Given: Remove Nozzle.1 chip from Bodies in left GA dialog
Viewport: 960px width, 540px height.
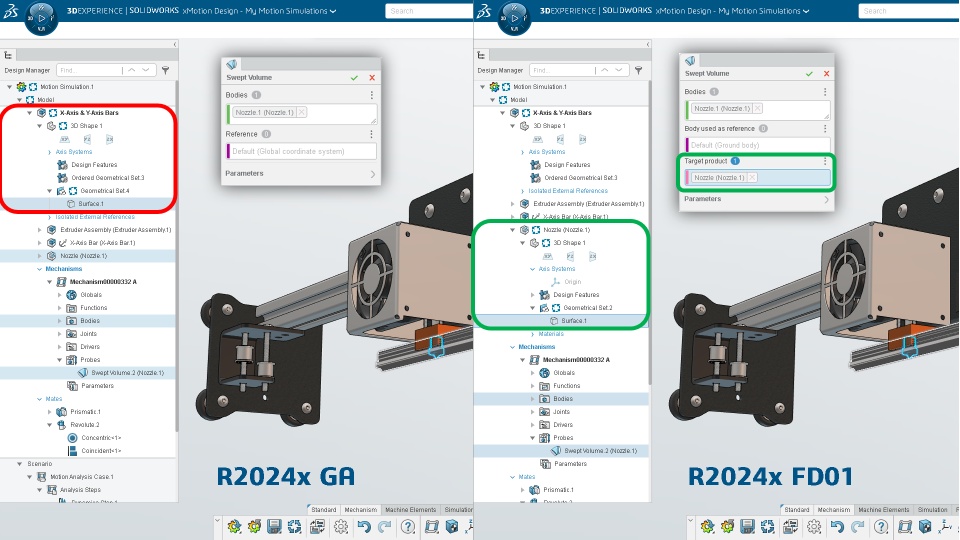Looking at the screenshot, I should pos(302,113).
